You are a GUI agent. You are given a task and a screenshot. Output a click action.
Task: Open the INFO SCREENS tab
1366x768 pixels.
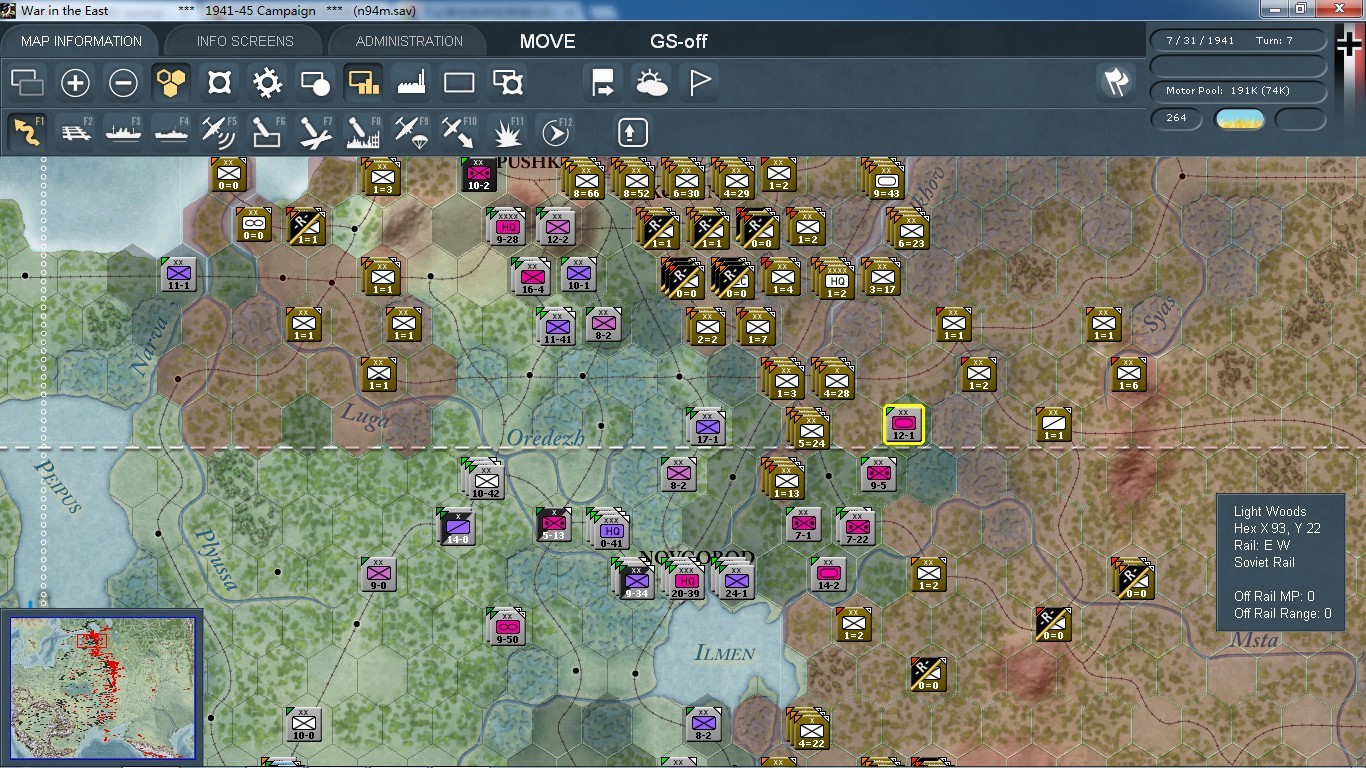[x=245, y=41]
